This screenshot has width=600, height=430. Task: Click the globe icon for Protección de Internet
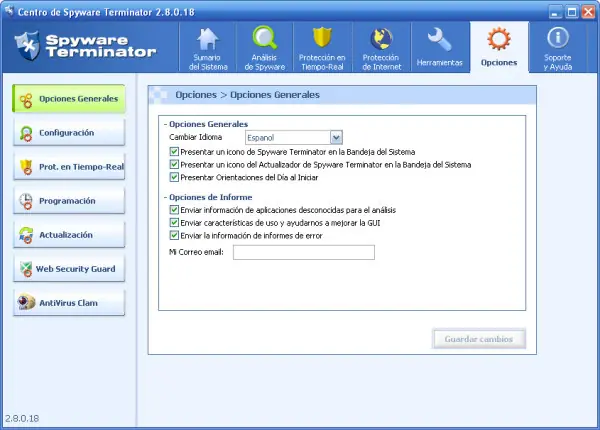click(381, 39)
